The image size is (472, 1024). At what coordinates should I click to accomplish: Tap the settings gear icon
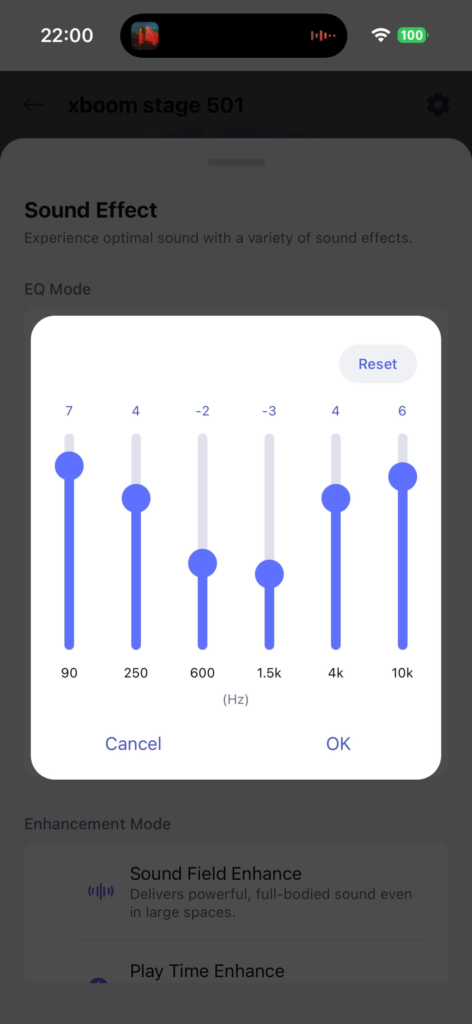438,104
